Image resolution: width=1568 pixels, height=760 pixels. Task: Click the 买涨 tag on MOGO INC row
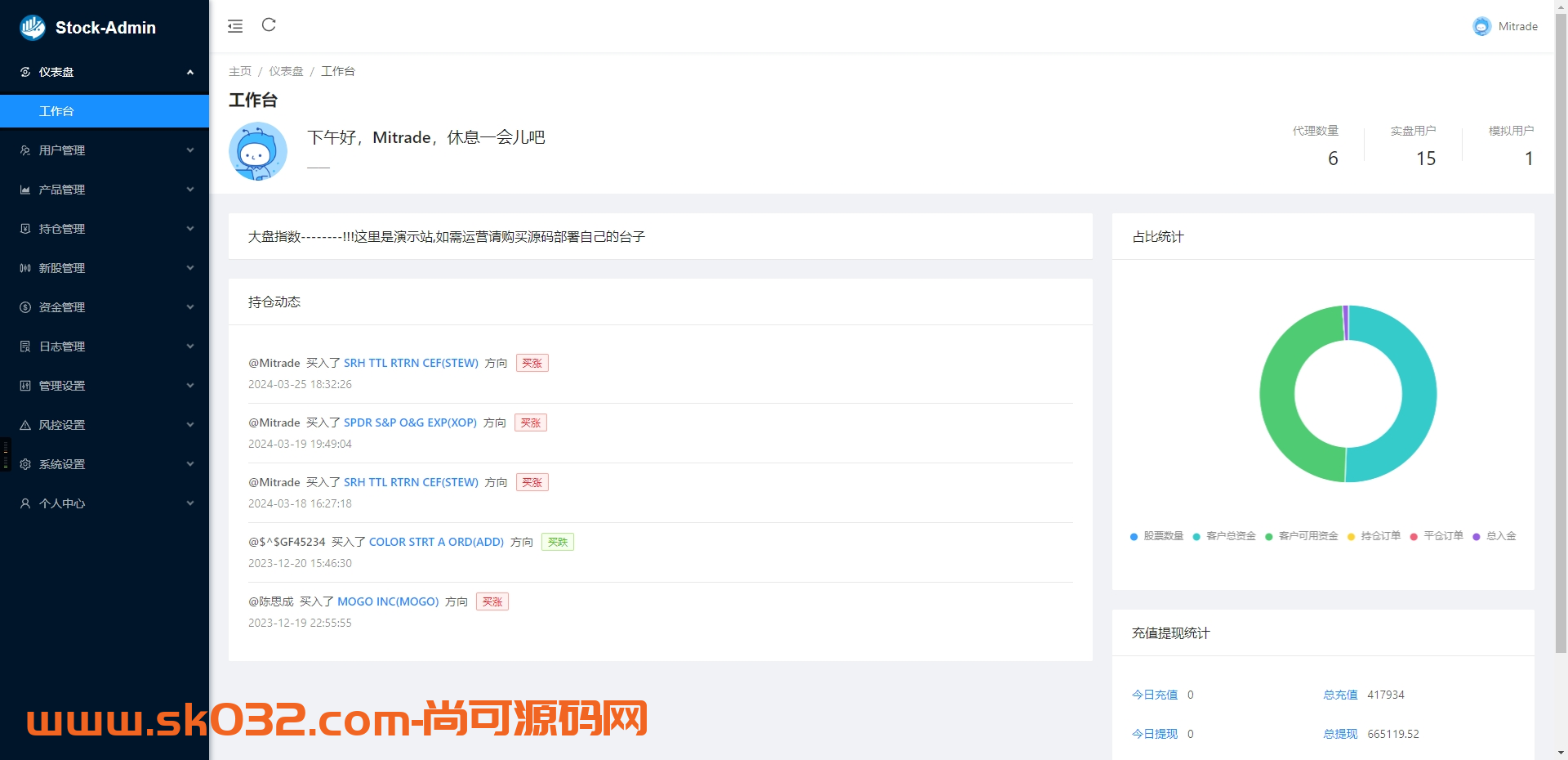tap(492, 601)
